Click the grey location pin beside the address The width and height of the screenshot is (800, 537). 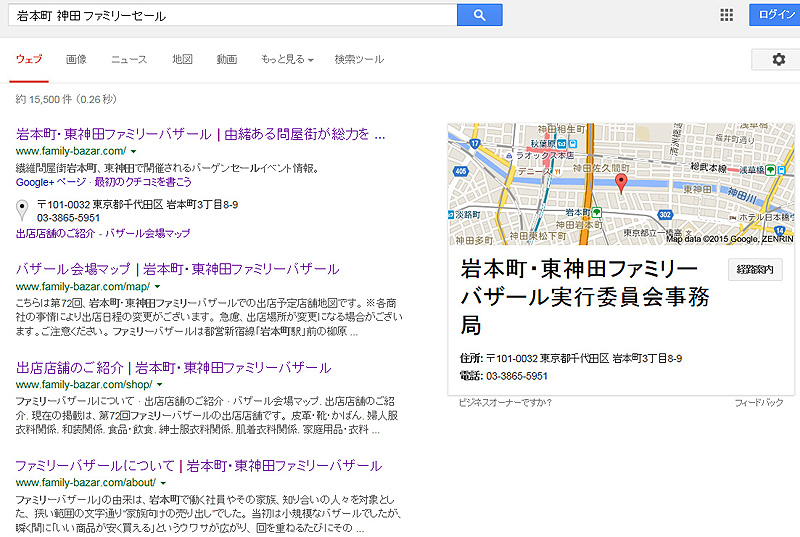tap(22, 210)
